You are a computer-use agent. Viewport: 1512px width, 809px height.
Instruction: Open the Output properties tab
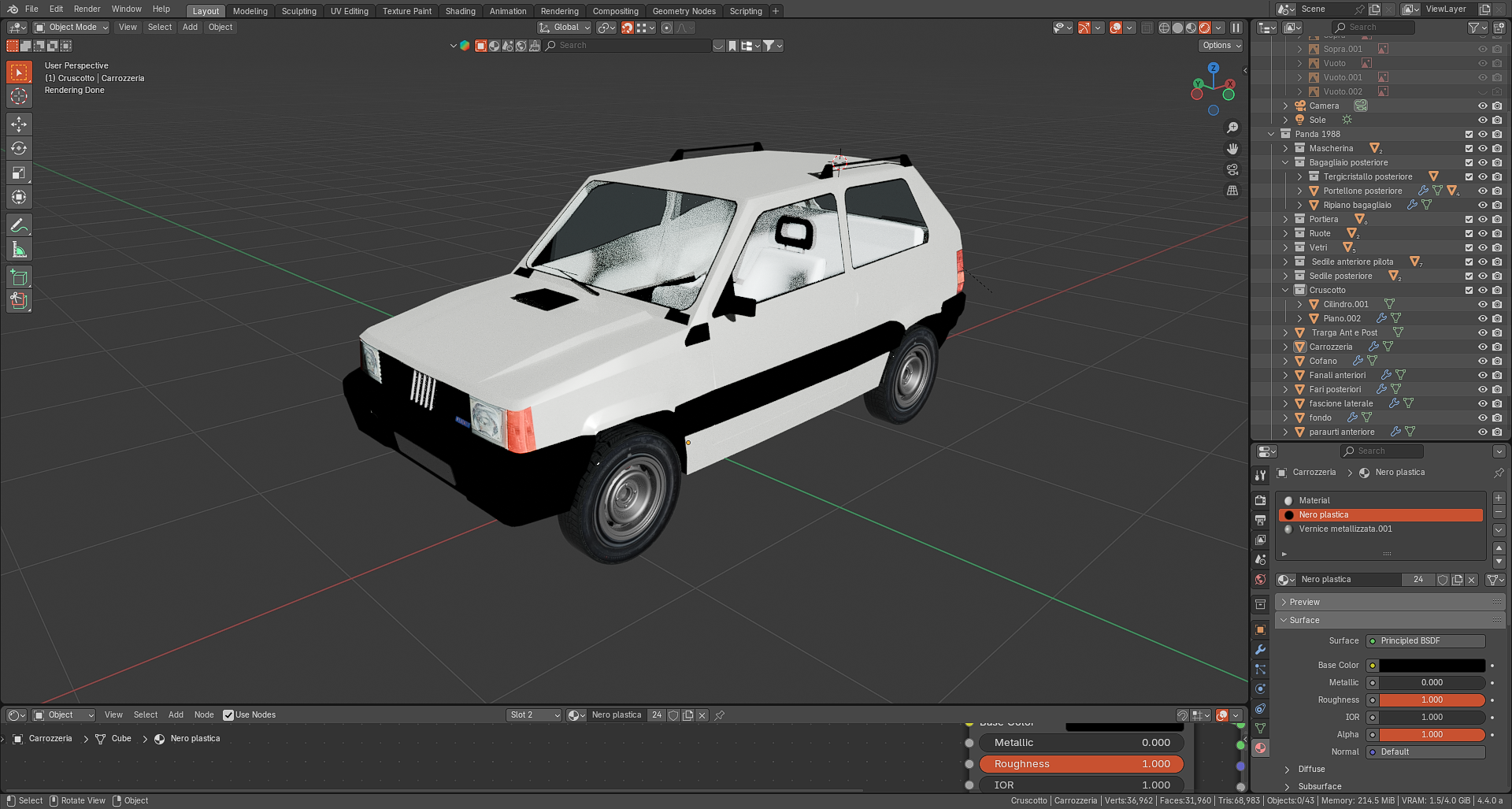(x=1261, y=520)
